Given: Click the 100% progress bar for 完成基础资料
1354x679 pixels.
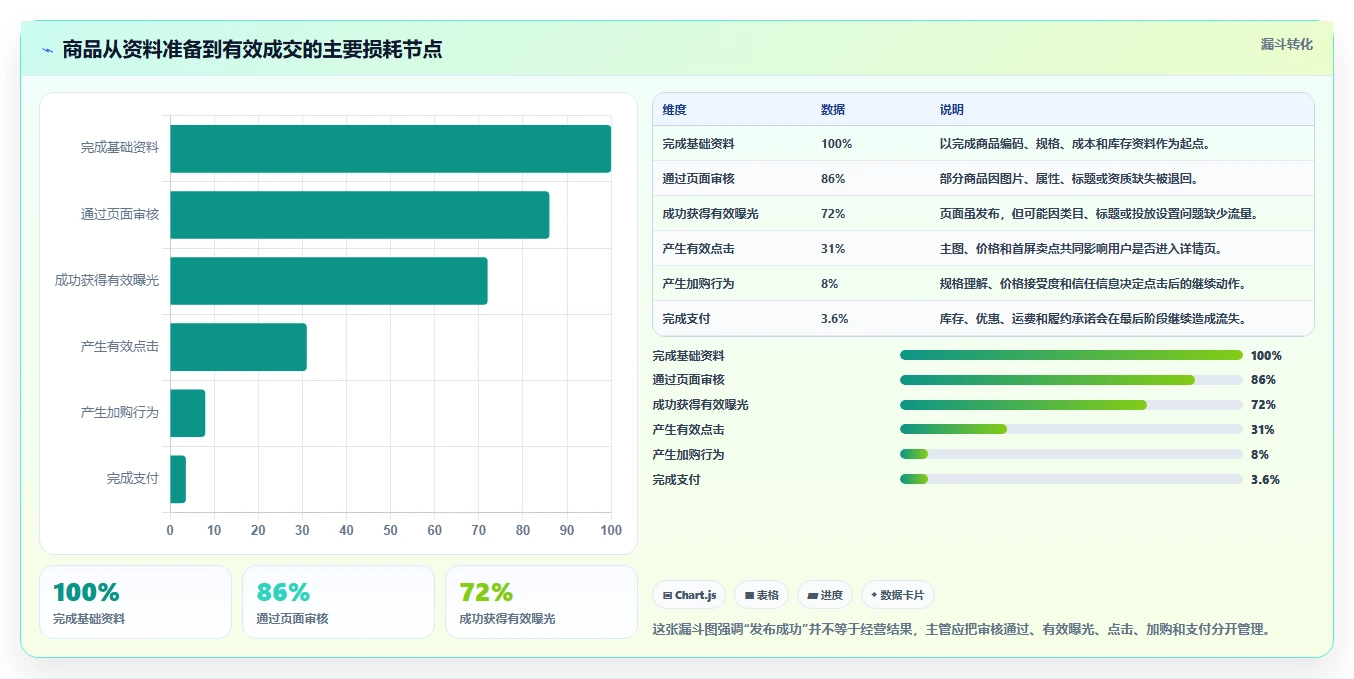Looking at the screenshot, I should pos(1071,355).
